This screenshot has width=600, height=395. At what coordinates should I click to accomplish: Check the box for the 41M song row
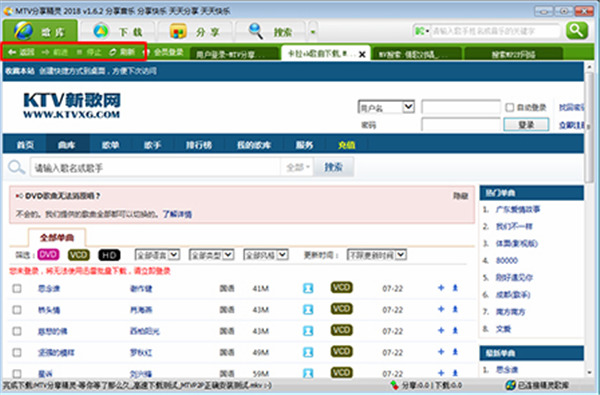point(17,288)
